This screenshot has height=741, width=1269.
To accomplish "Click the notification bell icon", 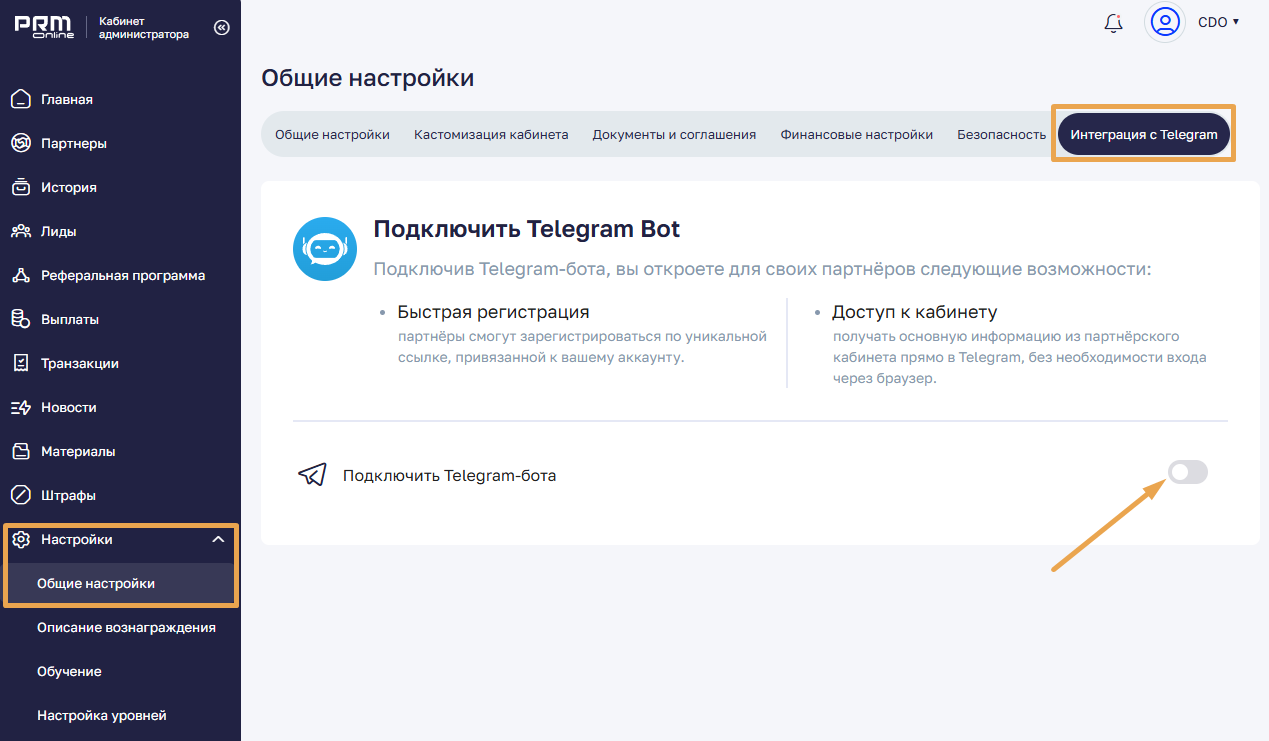I will [x=1113, y=23].
